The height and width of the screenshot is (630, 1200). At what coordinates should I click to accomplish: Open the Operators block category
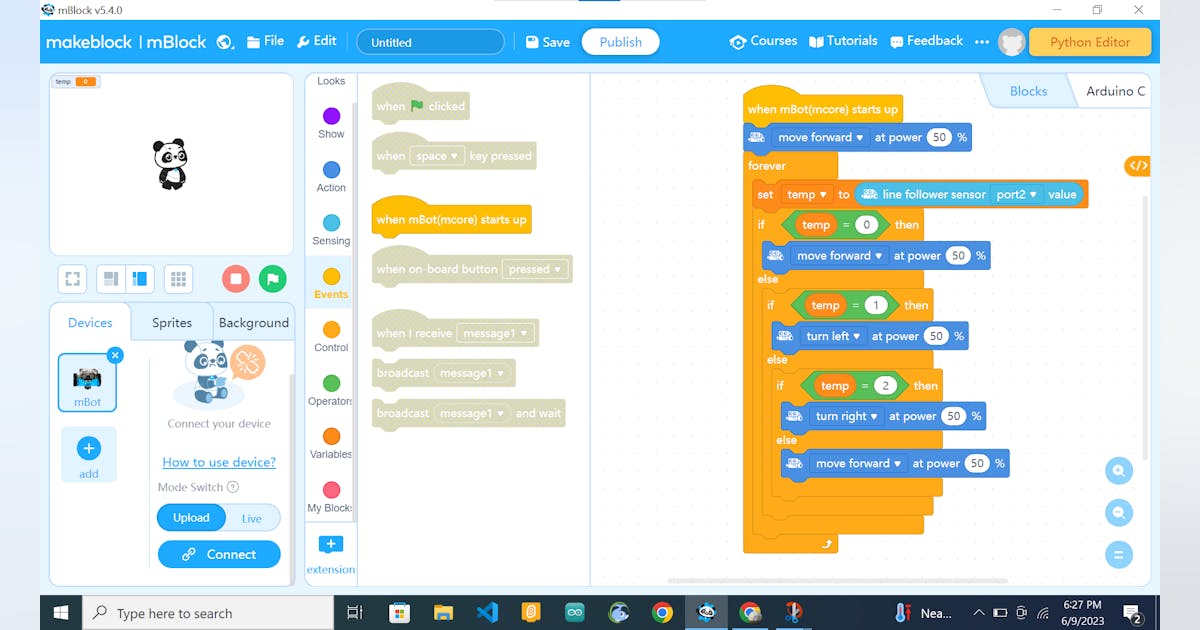[x=329, y=393]
